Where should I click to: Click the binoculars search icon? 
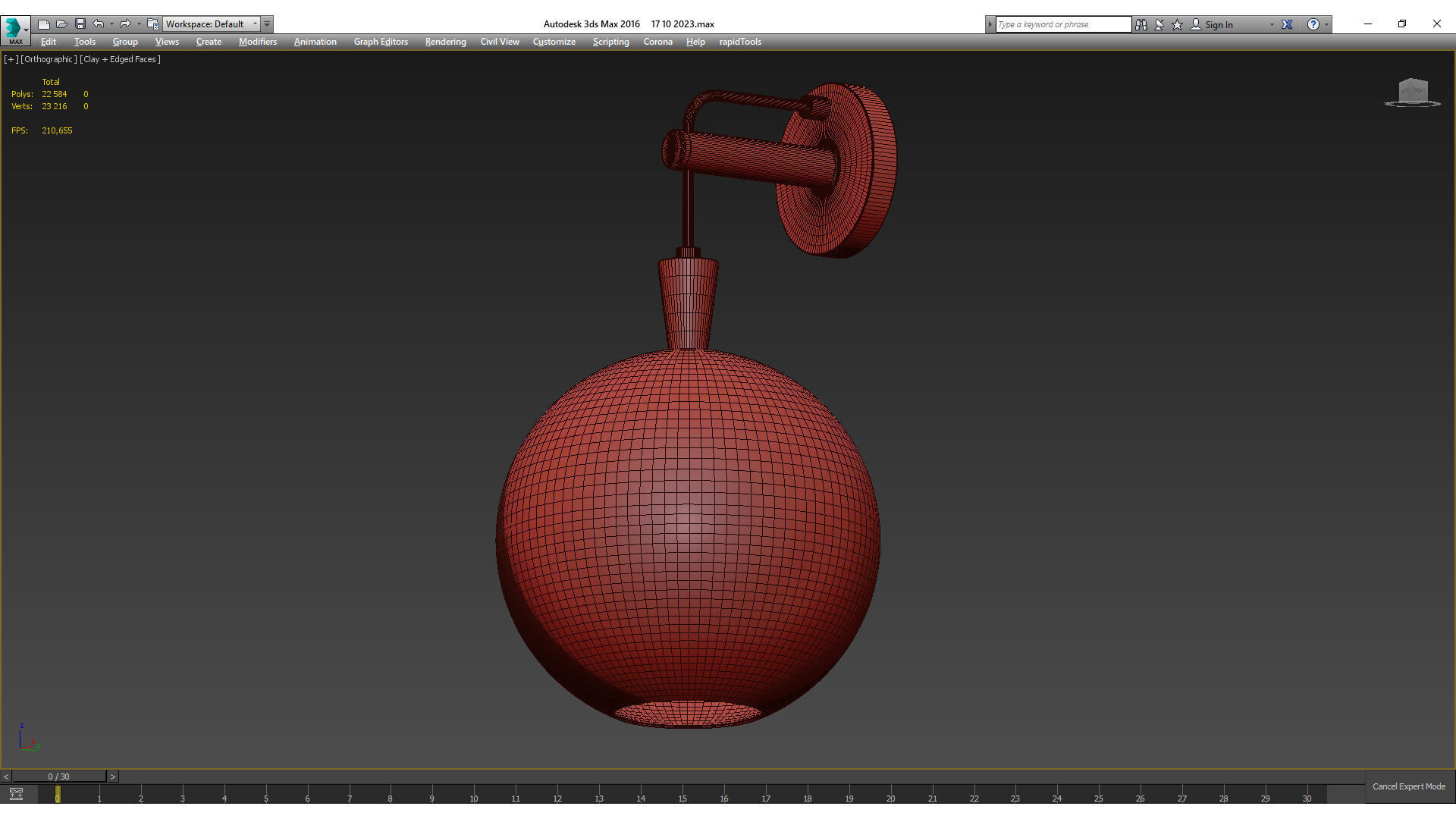click(1141, 24)
